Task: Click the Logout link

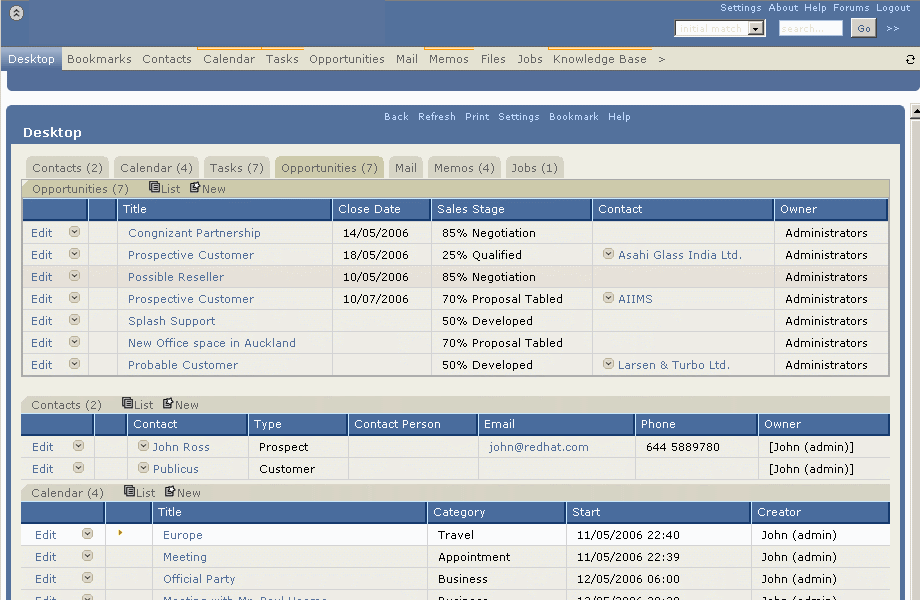Action: pyautogui.click(x=893, y=8)
